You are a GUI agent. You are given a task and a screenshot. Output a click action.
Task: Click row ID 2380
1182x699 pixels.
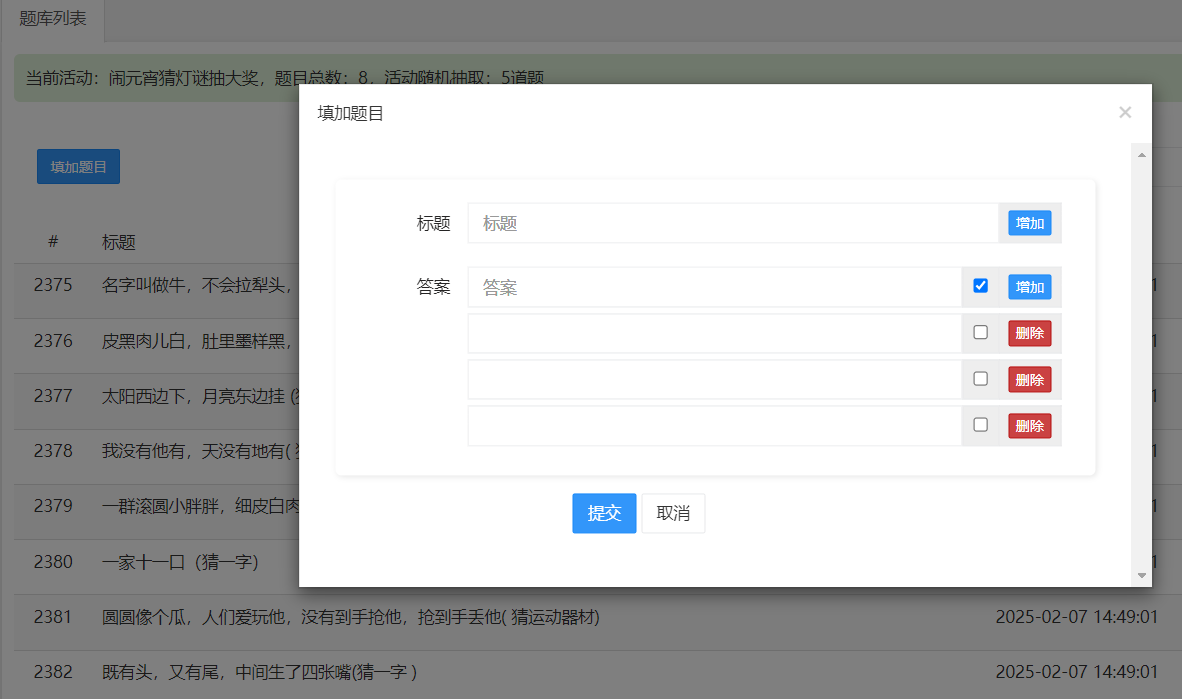pyautogui.click(x=53, y=562)
